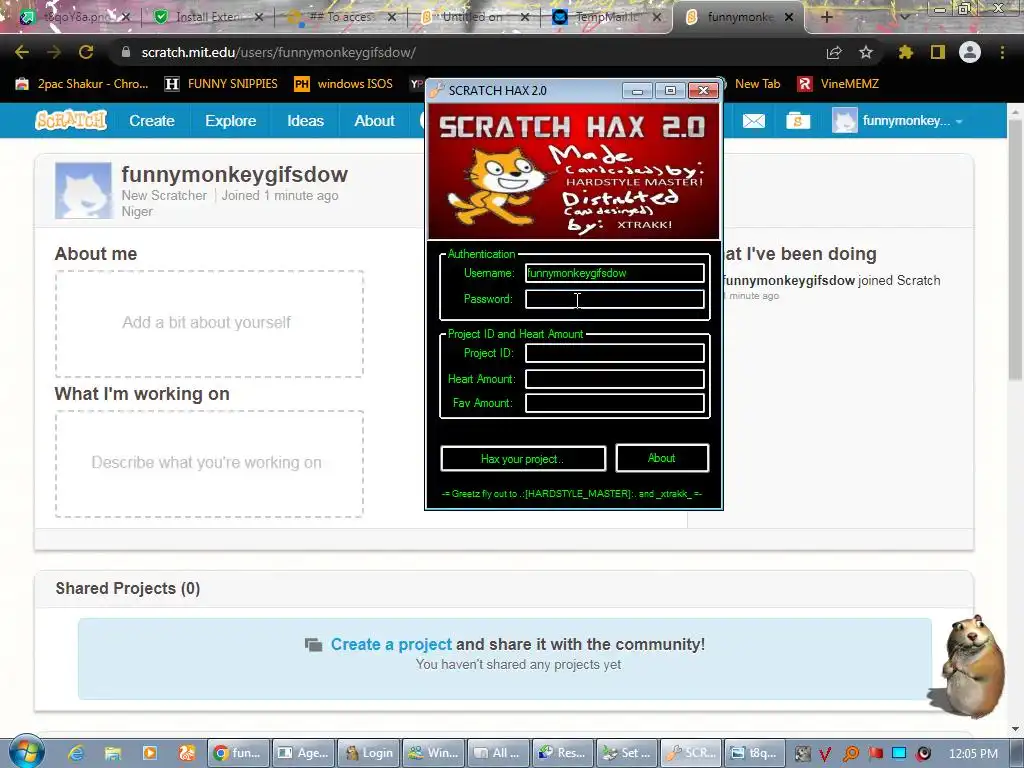Screen dimensions: 1024x768
Task: Open the Explore menu item in Scratch
Action: (x=231, y=121)
